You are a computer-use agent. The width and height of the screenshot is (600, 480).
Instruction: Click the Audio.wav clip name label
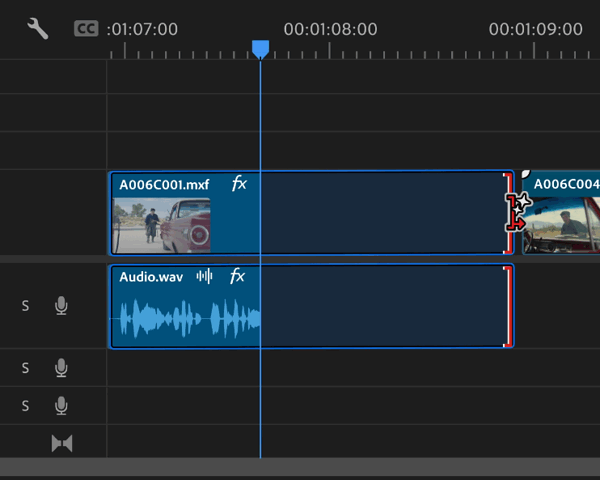pyautogui.click(x=151, y=277)
